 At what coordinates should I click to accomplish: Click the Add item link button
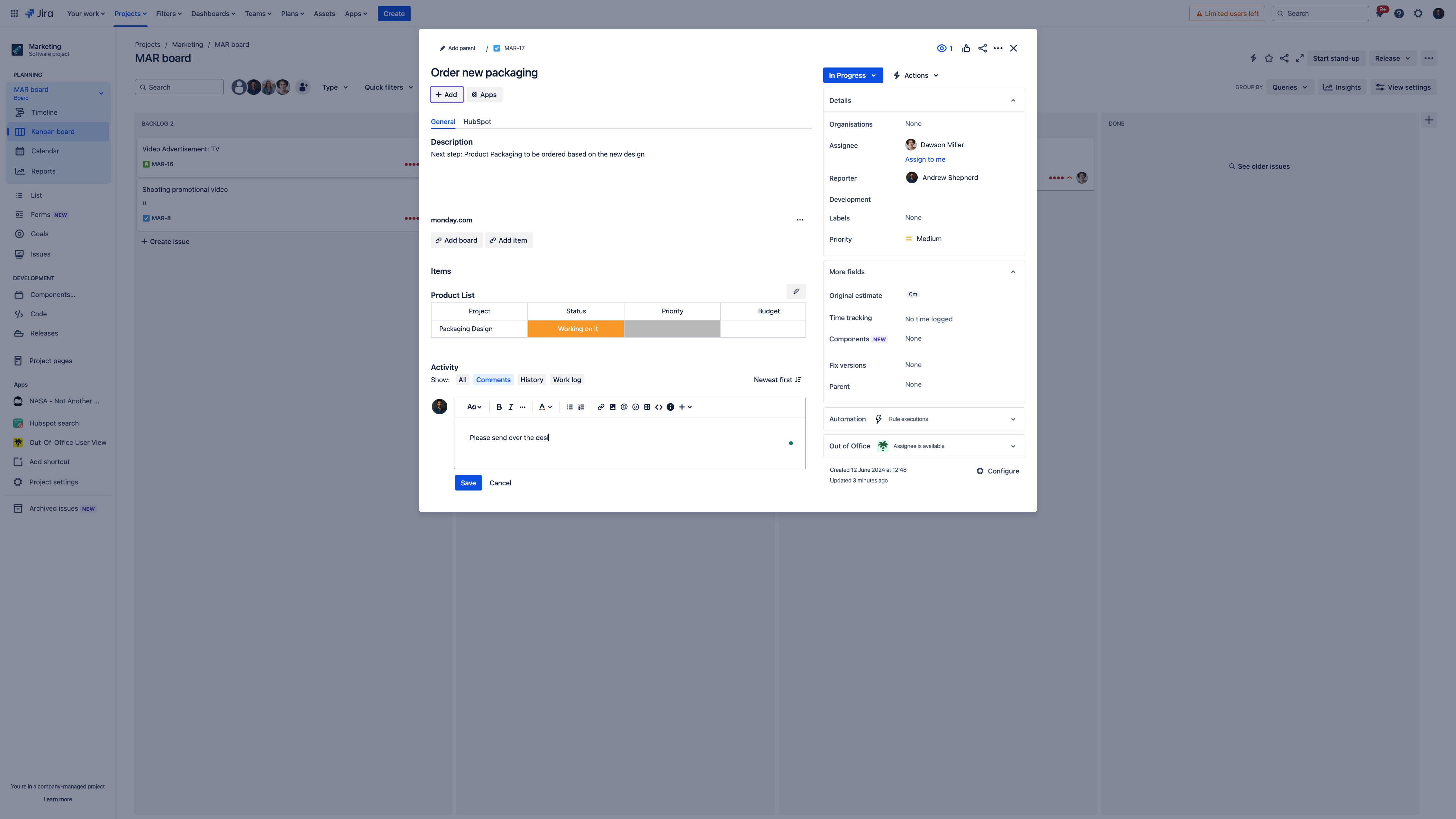point(509,240)
